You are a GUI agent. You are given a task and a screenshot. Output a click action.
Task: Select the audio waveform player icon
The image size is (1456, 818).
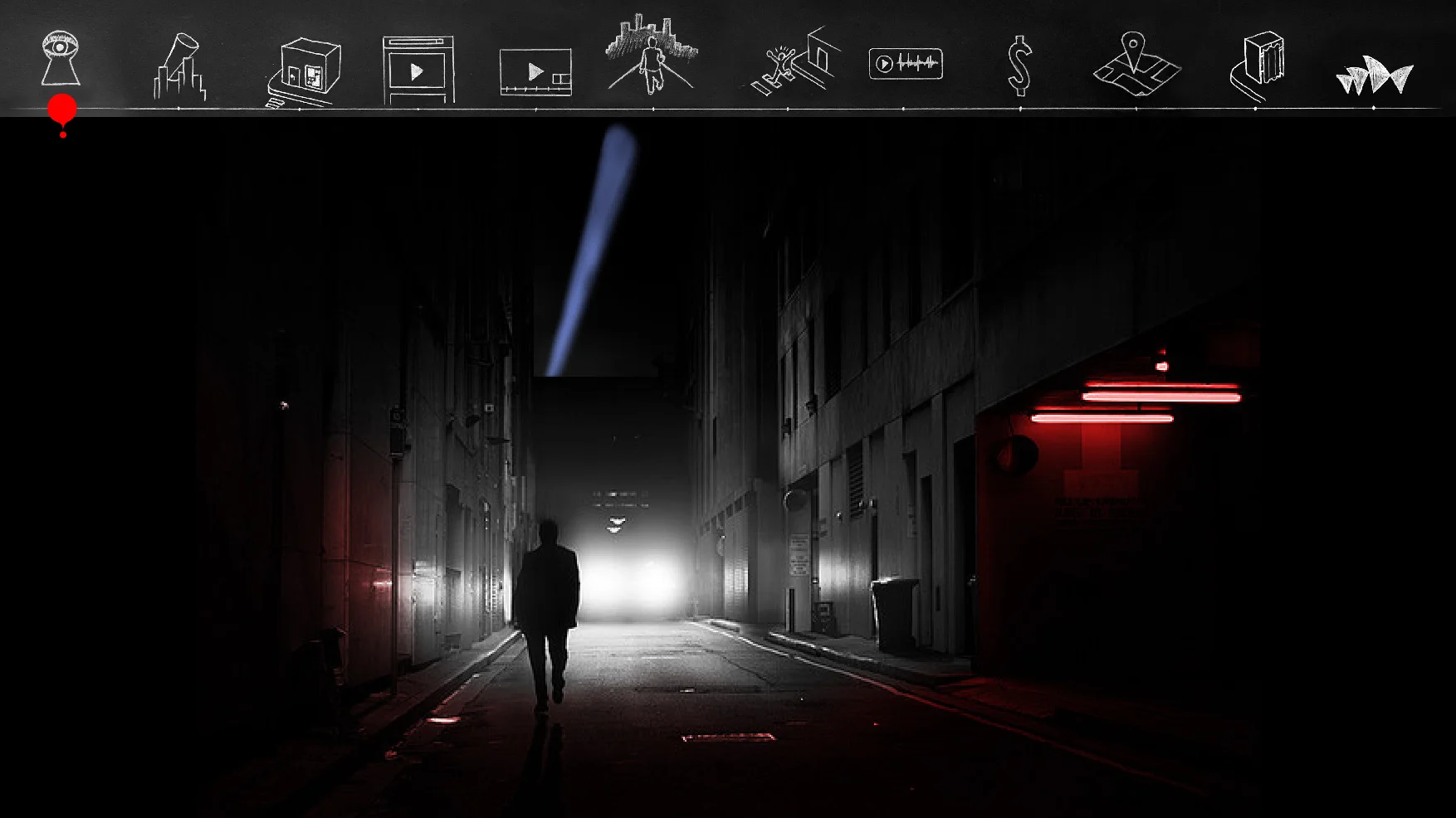pyautogui.click(x=906, y=64)
